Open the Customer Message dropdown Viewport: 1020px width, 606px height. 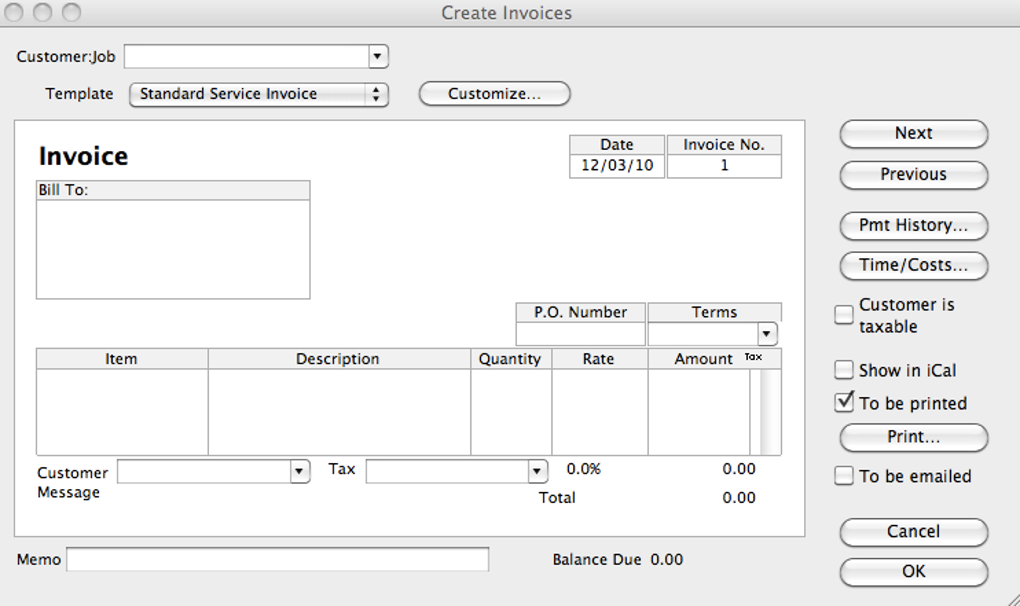tap(299, 472)
